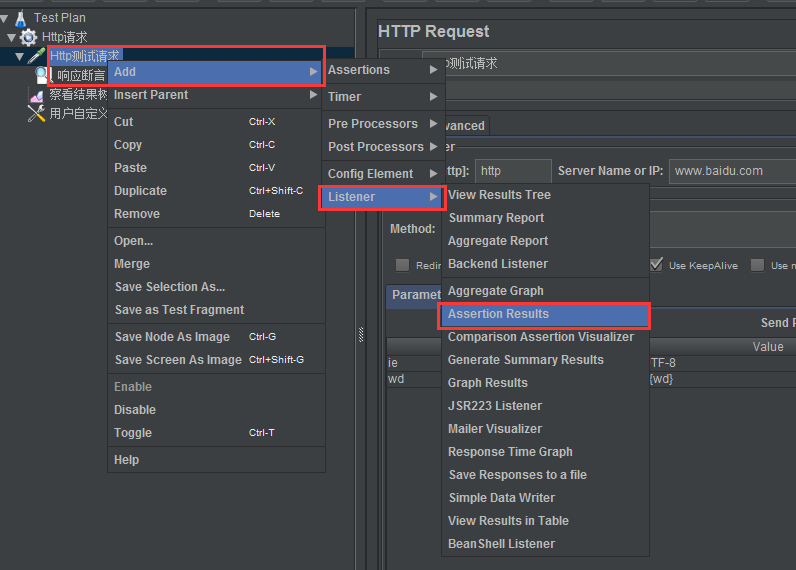Viewport: 796px width, 570px height.
Task: Add an Aggregate Graph listener
Action: click(x=545, y=291)
